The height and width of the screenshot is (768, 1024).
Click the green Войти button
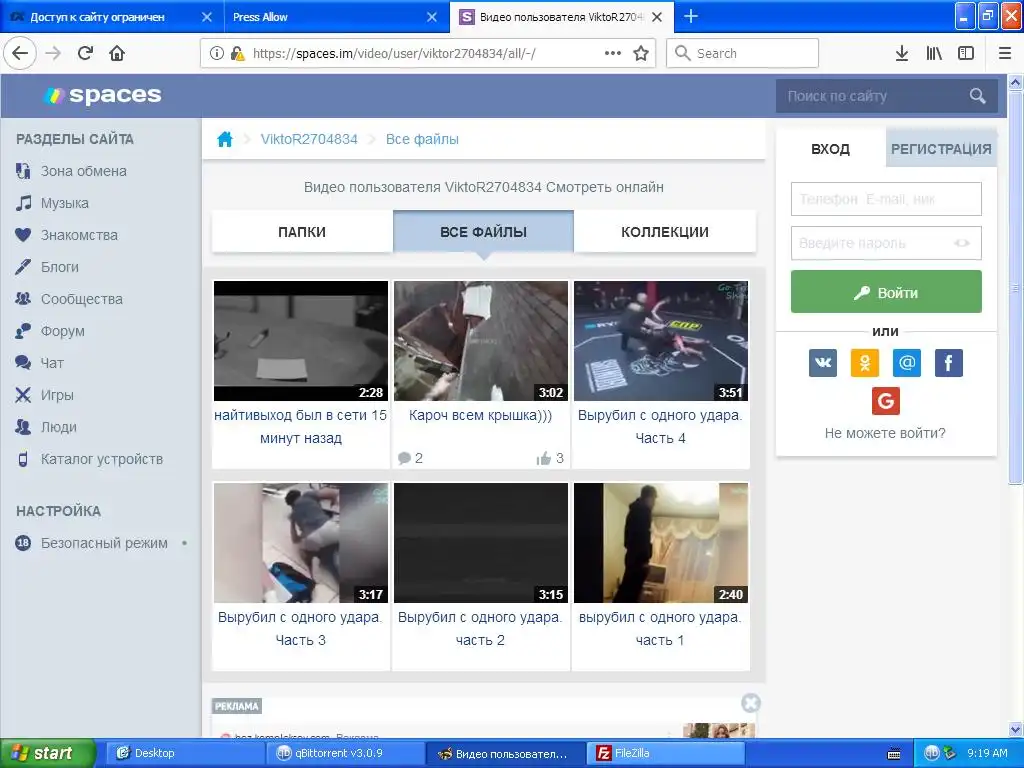(x=886, y=292)
